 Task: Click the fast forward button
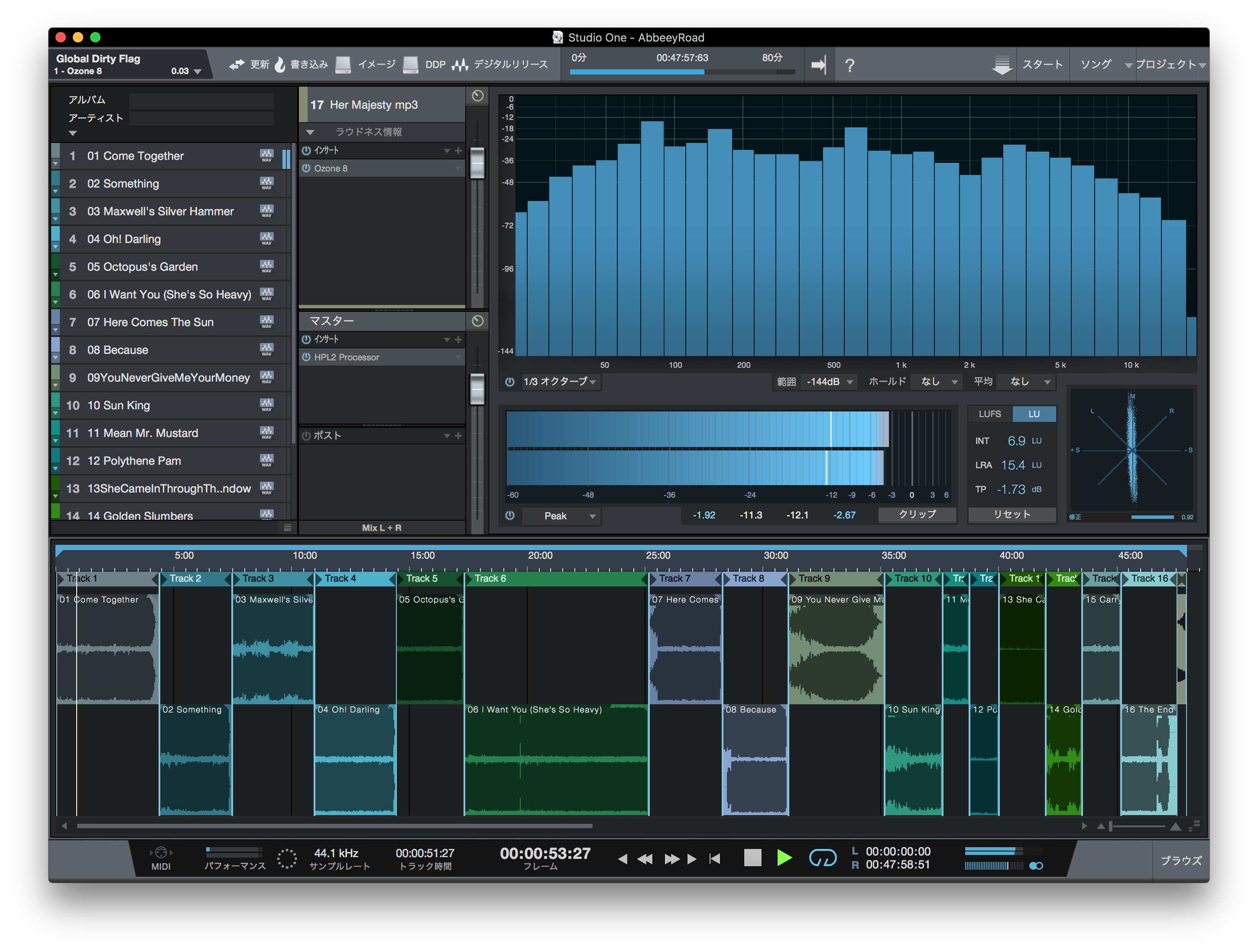click(671, 859)
